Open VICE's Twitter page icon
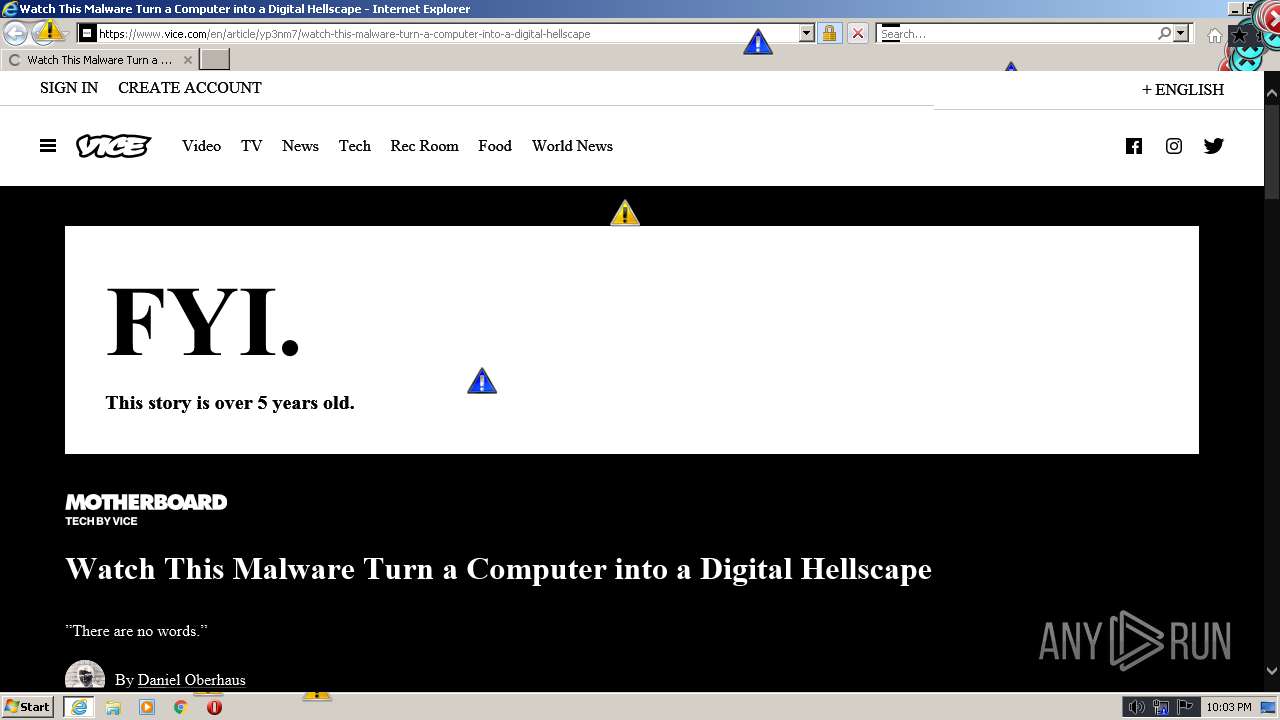The image size is (1280, 720). 1214,146
